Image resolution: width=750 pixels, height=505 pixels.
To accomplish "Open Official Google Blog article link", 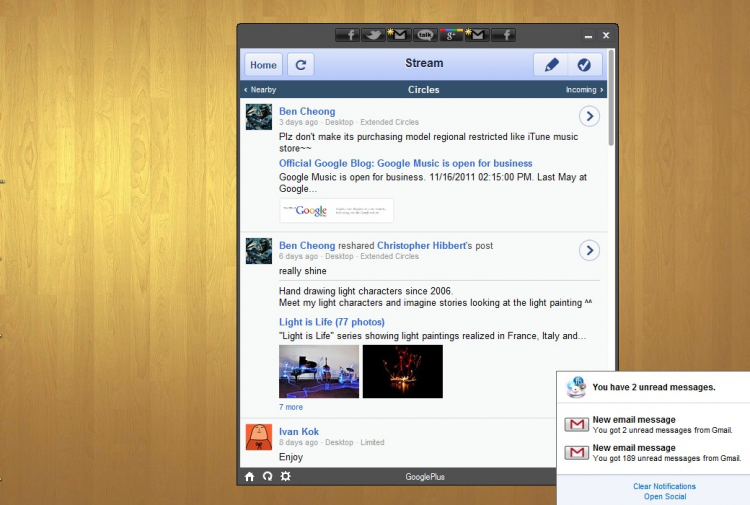I will [x=405, y=163].
